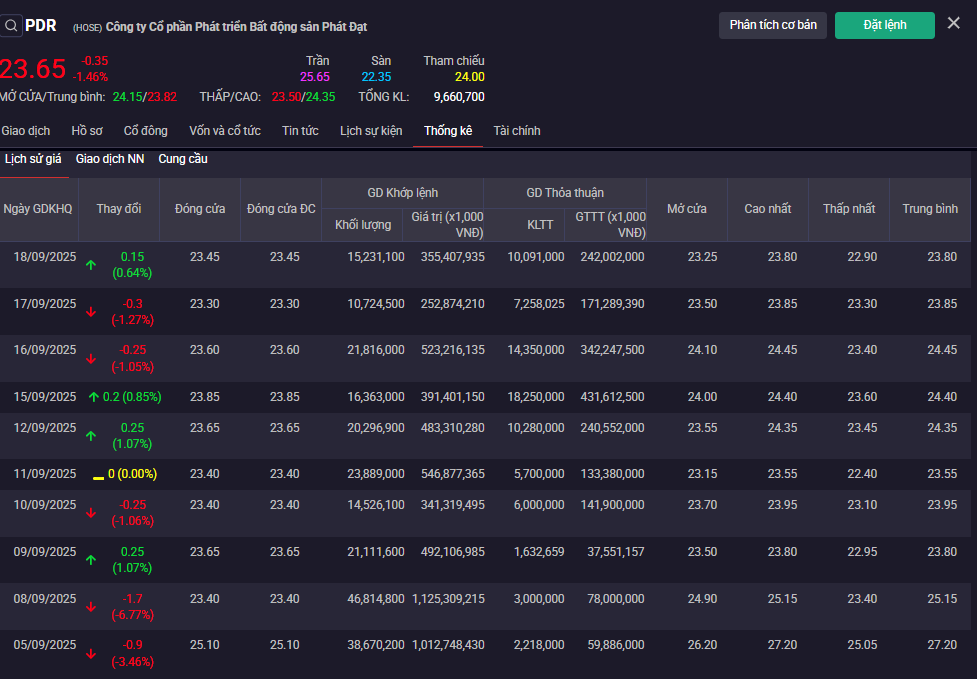Click the green up arrow for 18/09/2025
Screen dimensions: 977x679
91,265
